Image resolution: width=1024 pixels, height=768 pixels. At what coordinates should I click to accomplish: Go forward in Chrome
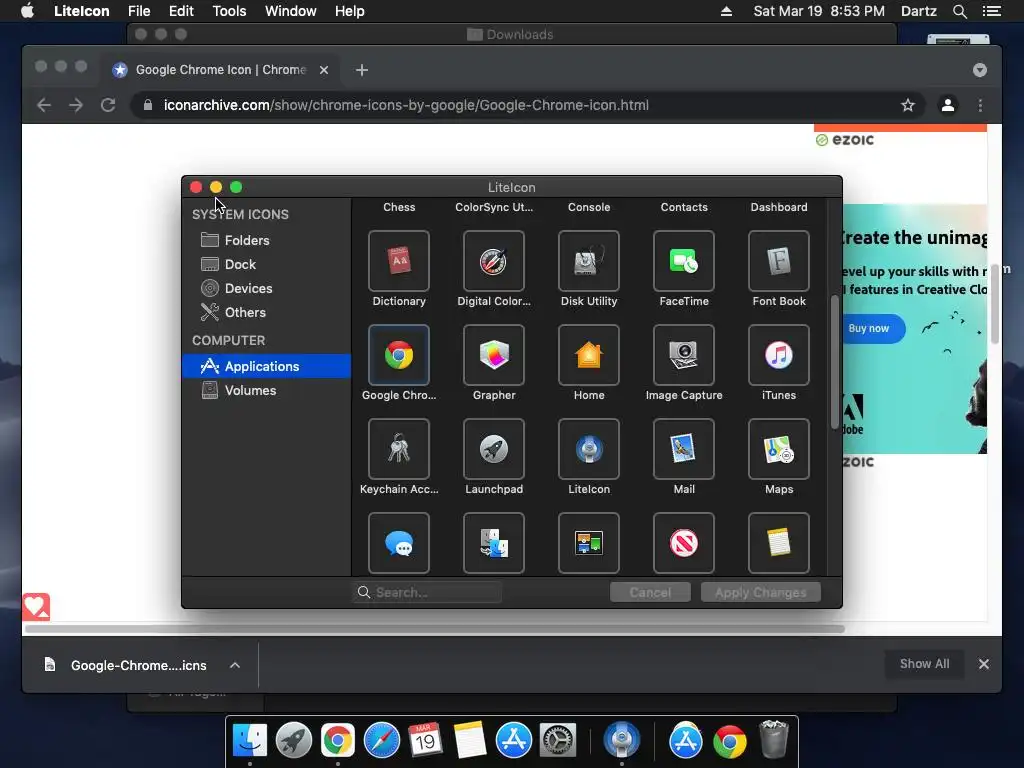pos(76,105)
